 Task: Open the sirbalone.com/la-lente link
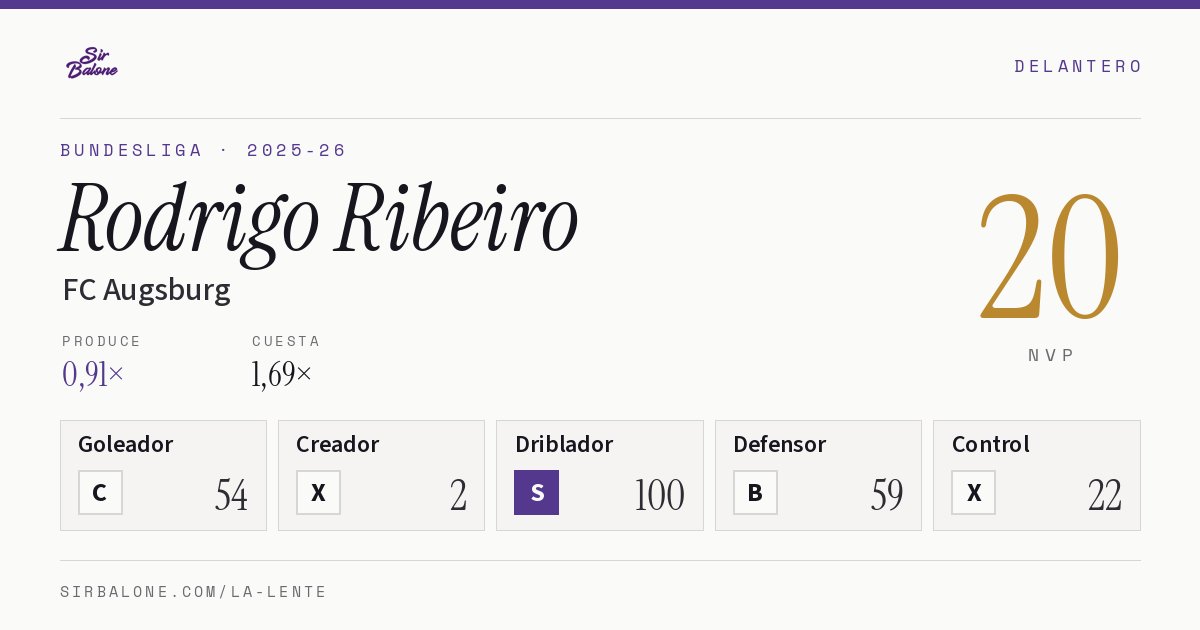pos(194,592)
